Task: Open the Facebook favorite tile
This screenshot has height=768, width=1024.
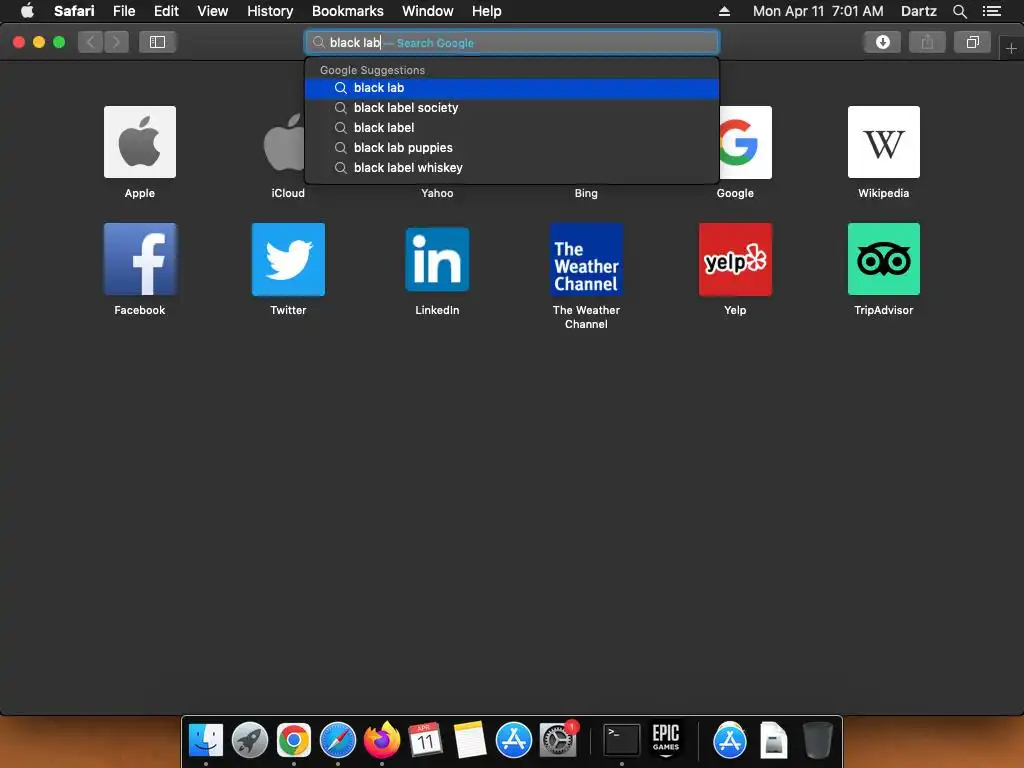Action: click(140, 259)
